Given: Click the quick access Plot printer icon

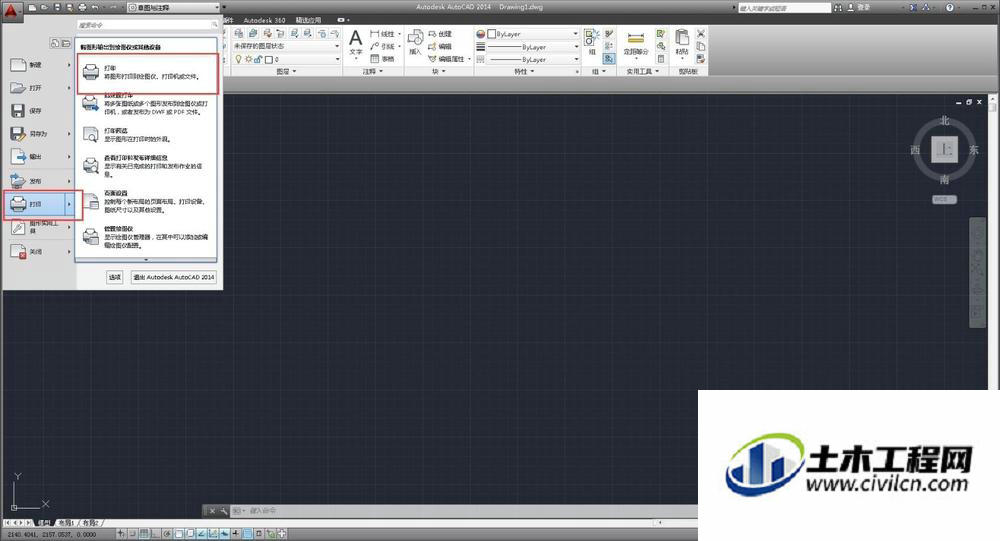Looking at the screenshot, I should point(82,8).
